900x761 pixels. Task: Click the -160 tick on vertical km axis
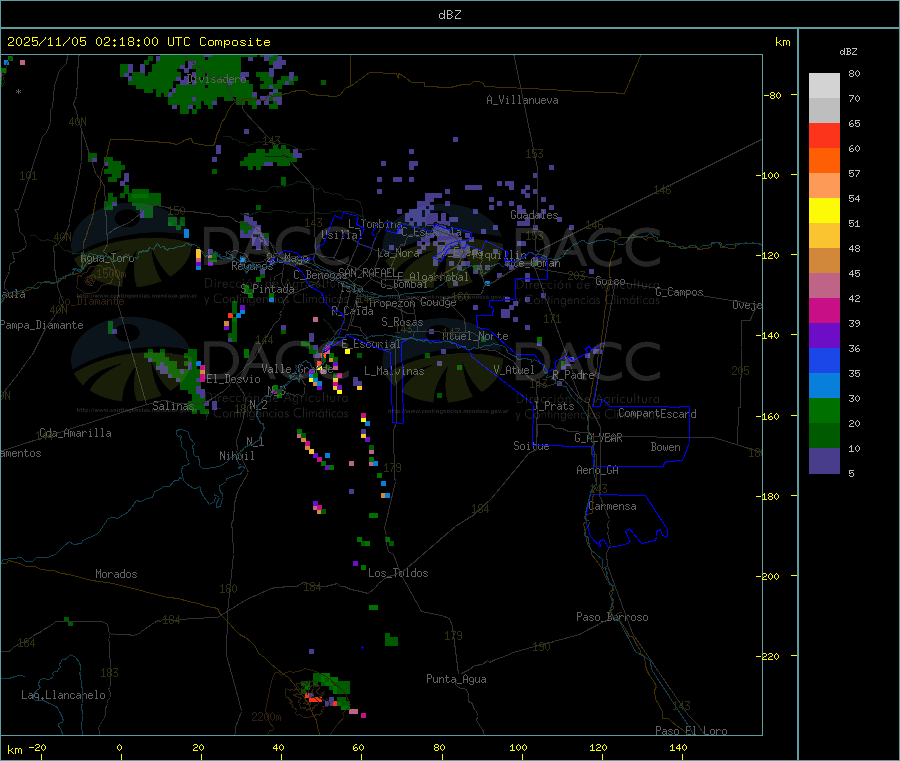coord(770,416)
